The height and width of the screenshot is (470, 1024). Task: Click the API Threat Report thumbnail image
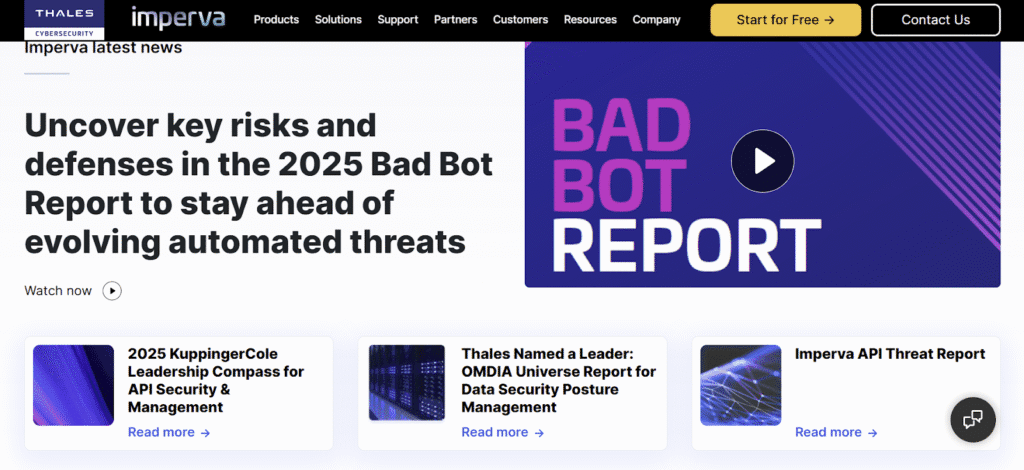[x=740, y=385]
